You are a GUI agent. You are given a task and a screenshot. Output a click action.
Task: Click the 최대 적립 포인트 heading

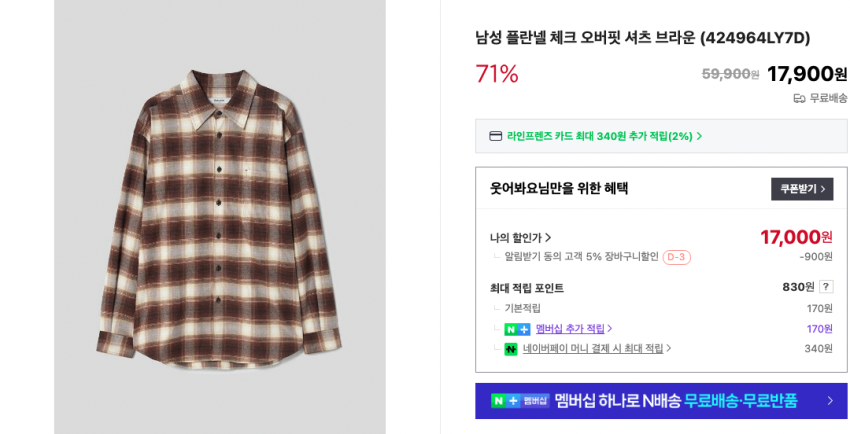tap(527, 288)
